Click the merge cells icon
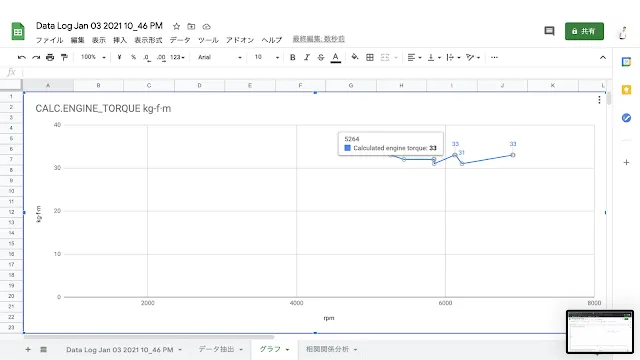The height and width of the screenshot is (360, 640). 385,58
